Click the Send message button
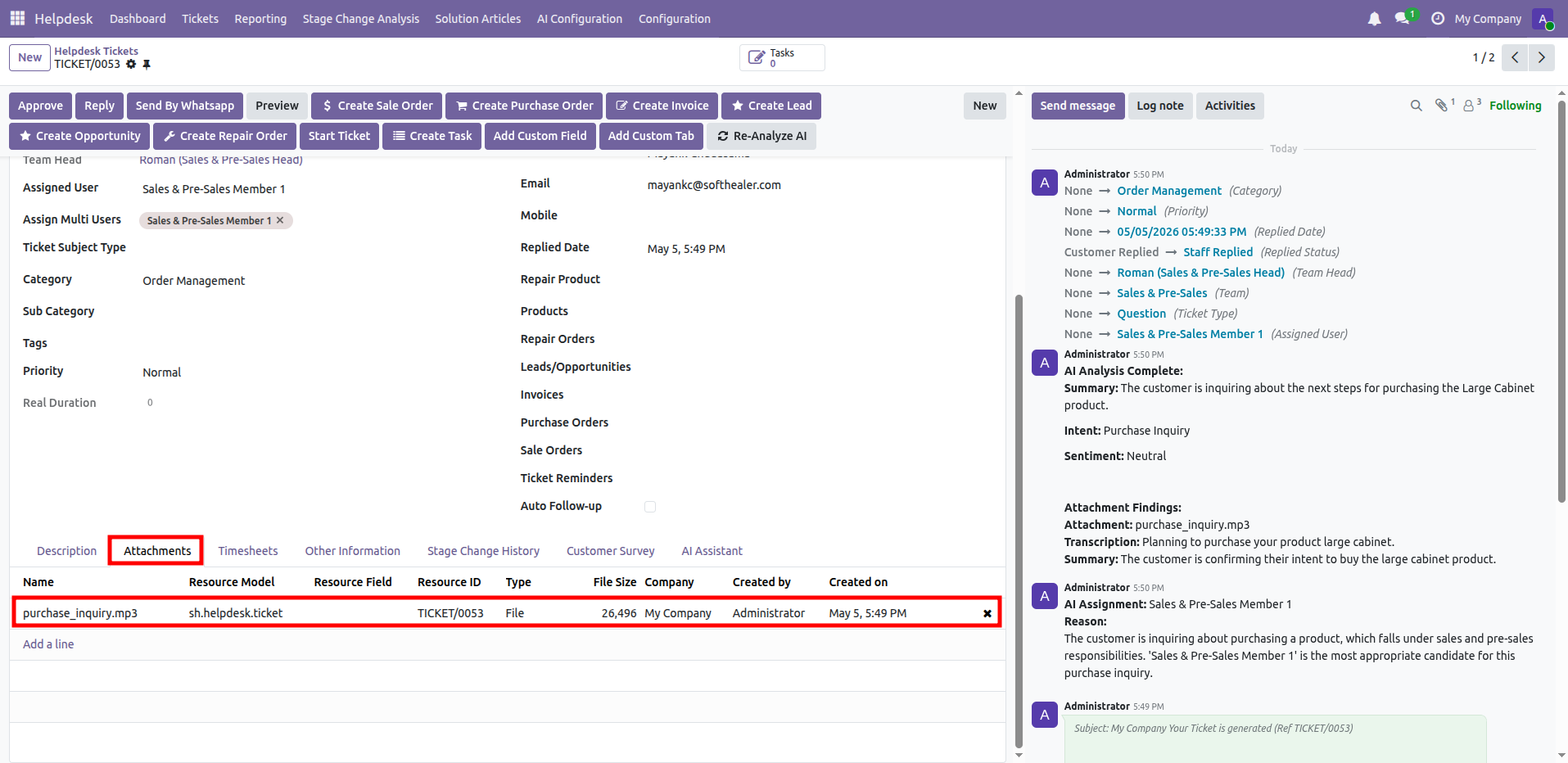Image resolution: width=1568 pixels, height=763 pixels. (1078, 106)
